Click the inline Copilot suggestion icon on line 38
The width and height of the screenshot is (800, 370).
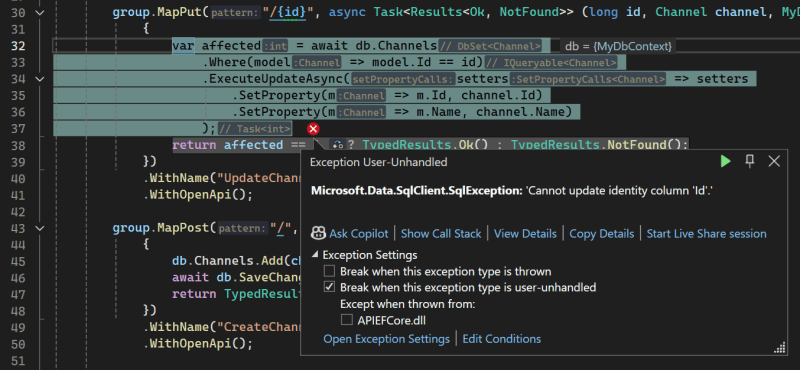337,145
